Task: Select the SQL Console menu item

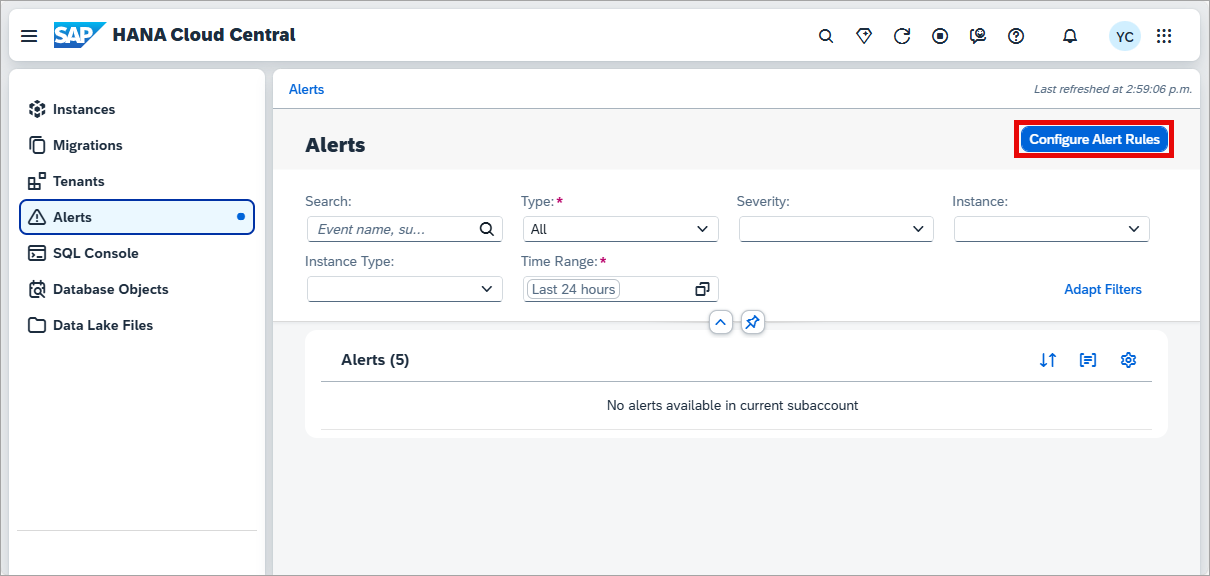Action: (x=137, y=253)
